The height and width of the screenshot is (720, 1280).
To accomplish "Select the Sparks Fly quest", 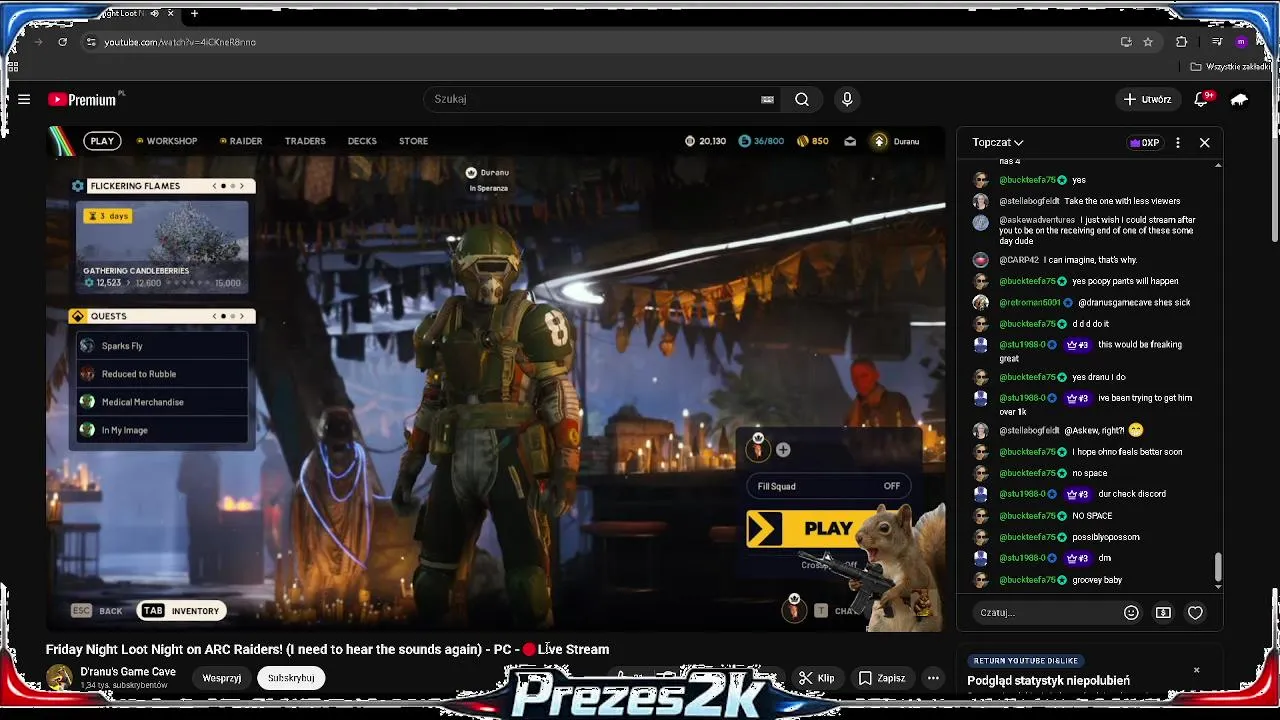I will coord(162,346).
